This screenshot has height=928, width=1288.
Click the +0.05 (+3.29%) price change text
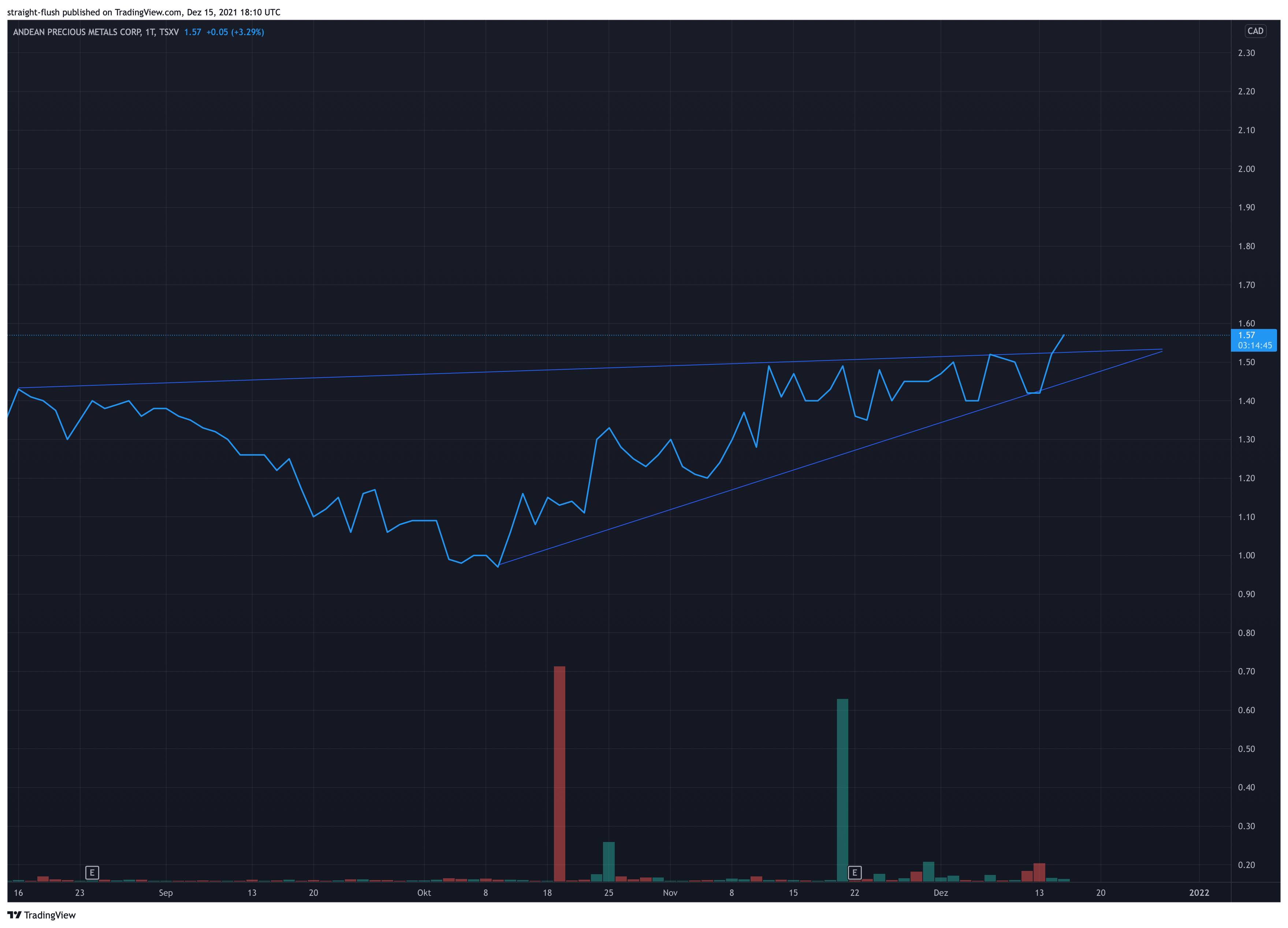point(235,32)
